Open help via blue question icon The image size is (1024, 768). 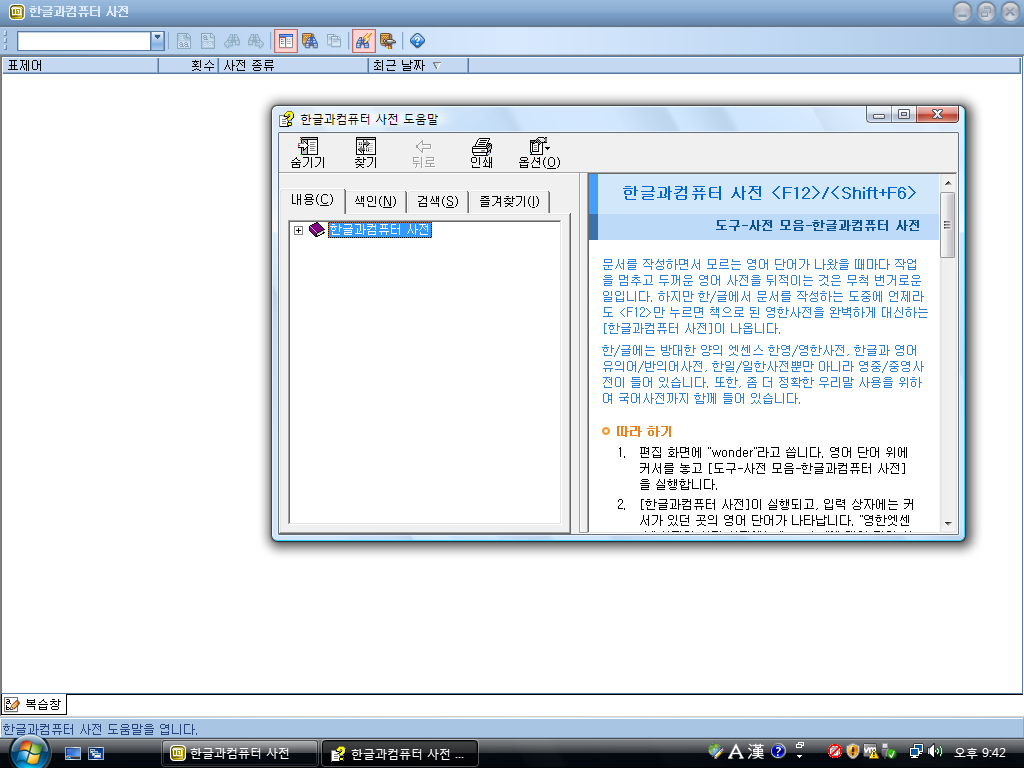coord(417,41)
